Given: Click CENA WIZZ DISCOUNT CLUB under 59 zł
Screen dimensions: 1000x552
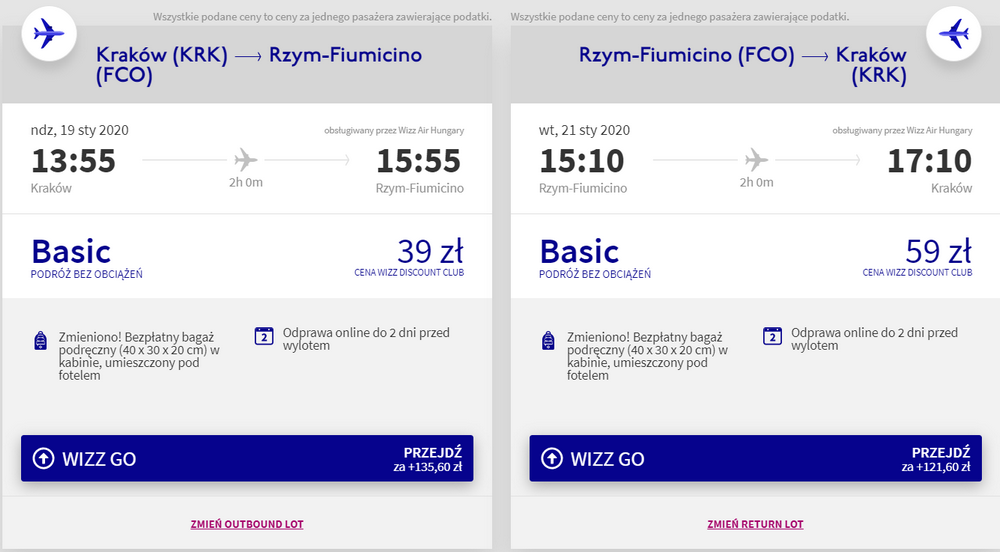Looking at the screenshot, I should pos(917,272).
